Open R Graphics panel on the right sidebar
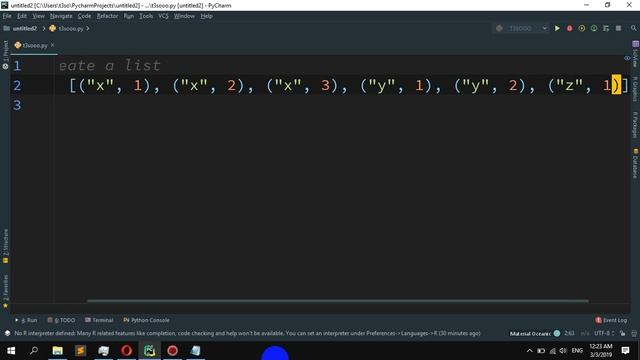 tap(635, 89)
